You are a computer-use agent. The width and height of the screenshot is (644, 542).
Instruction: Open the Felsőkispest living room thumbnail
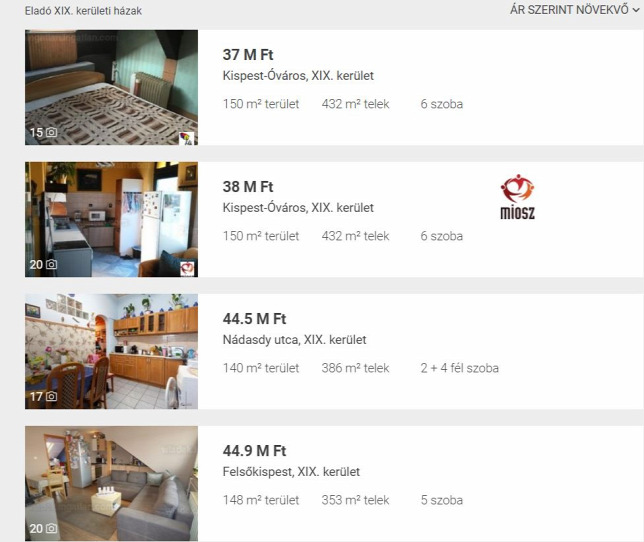coord(111,483)
